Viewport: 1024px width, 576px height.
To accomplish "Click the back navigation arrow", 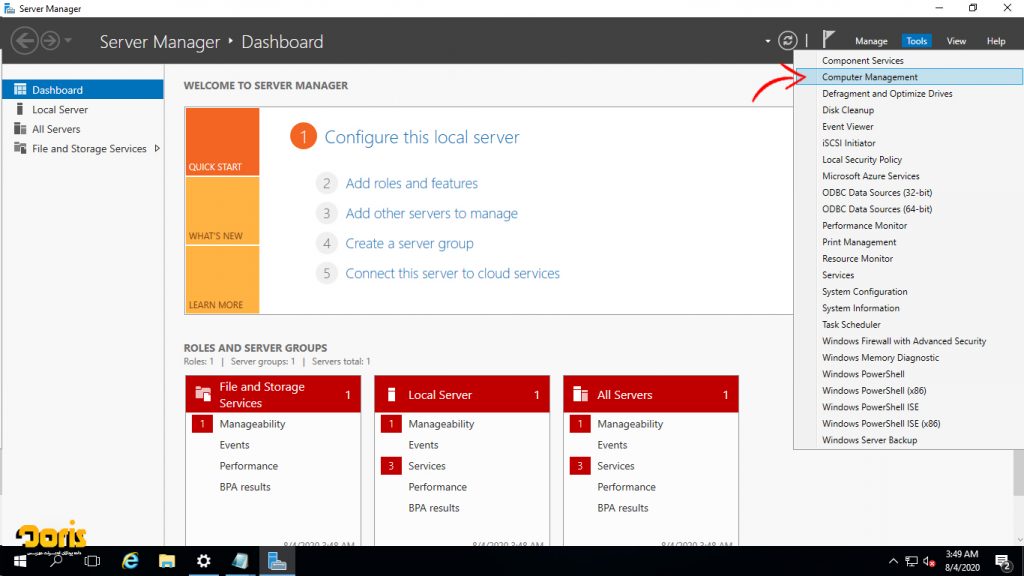I will [x=24, y=41].
